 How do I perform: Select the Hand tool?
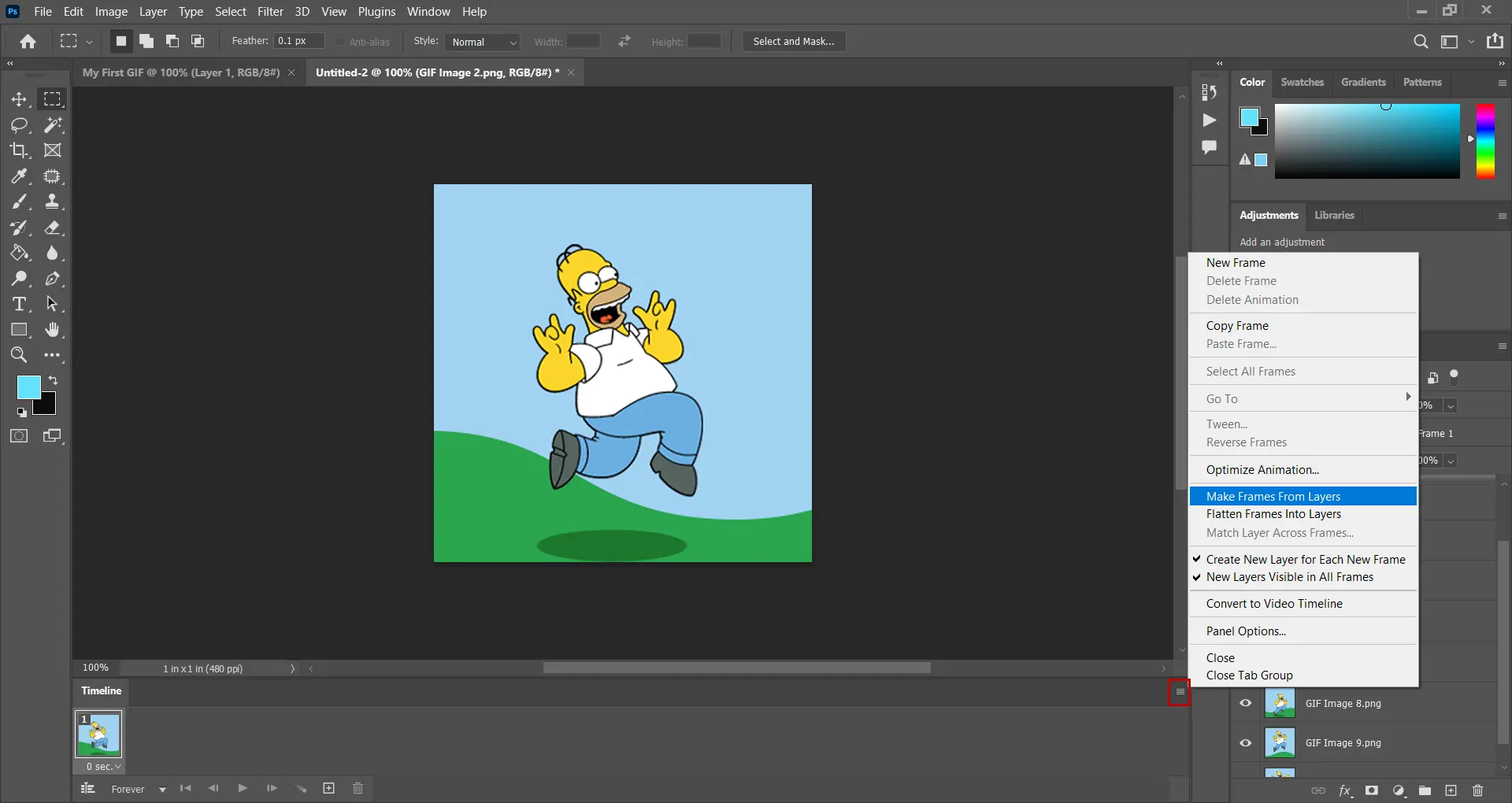pos(52,330)
